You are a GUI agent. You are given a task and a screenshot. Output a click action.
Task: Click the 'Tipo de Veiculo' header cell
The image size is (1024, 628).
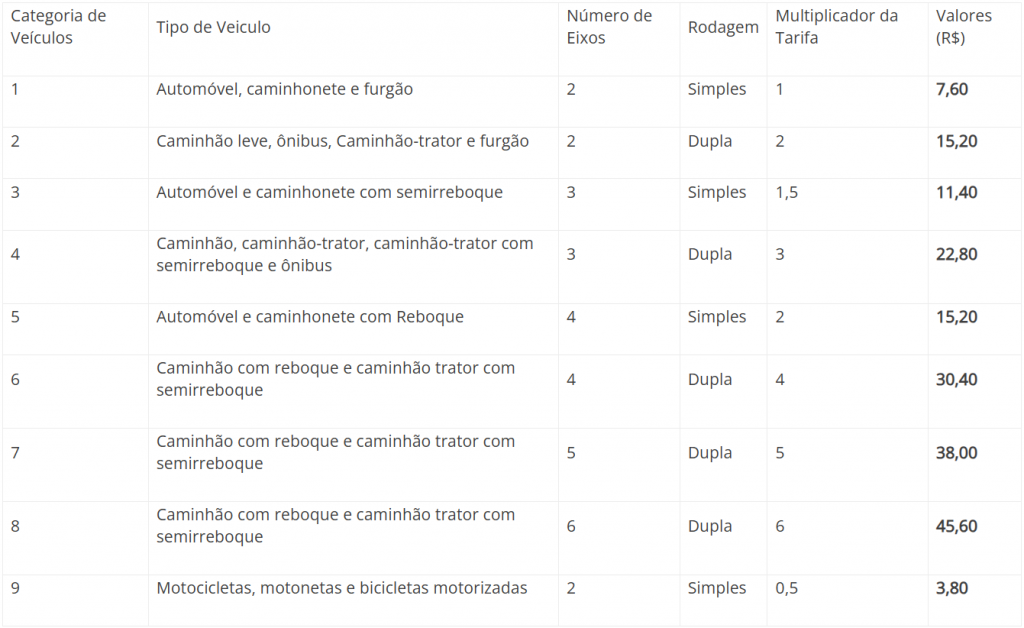[213, 27]
